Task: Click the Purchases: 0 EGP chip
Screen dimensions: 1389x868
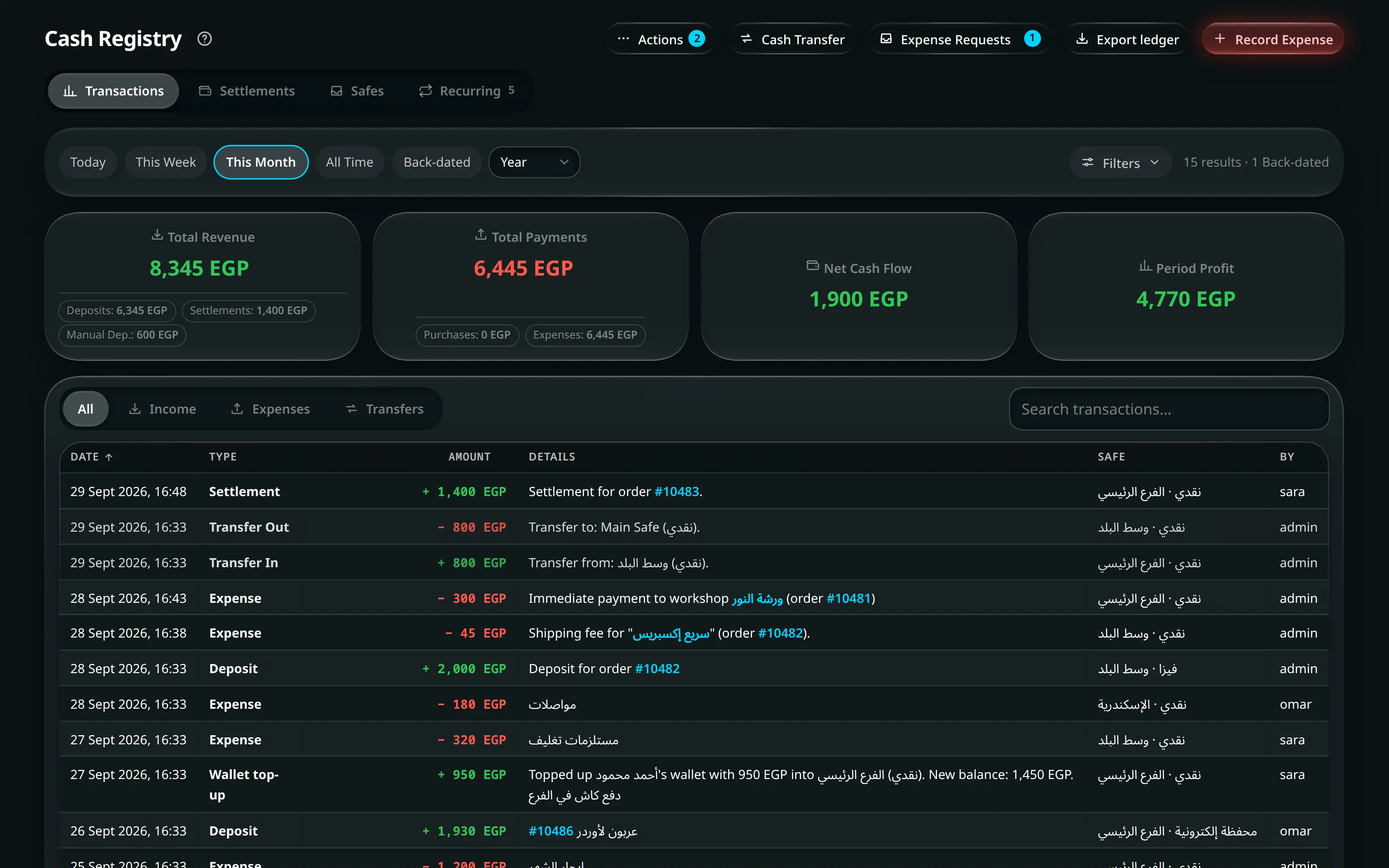Action: coord(467,335)
